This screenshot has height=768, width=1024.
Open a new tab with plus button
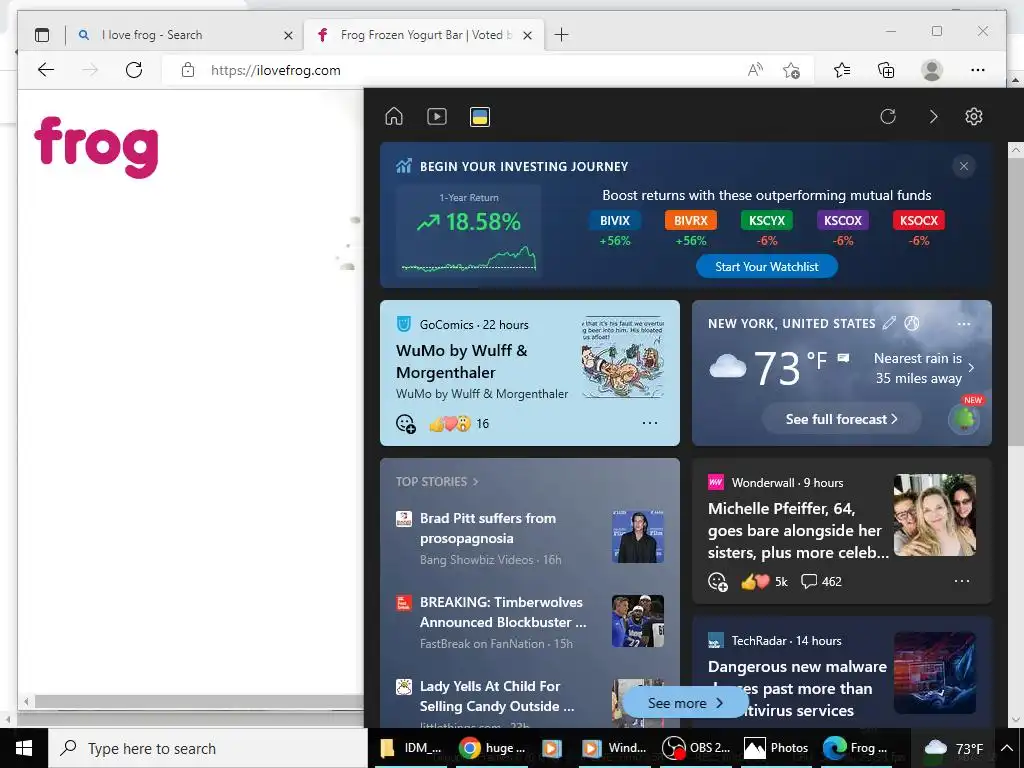(561, 35)
